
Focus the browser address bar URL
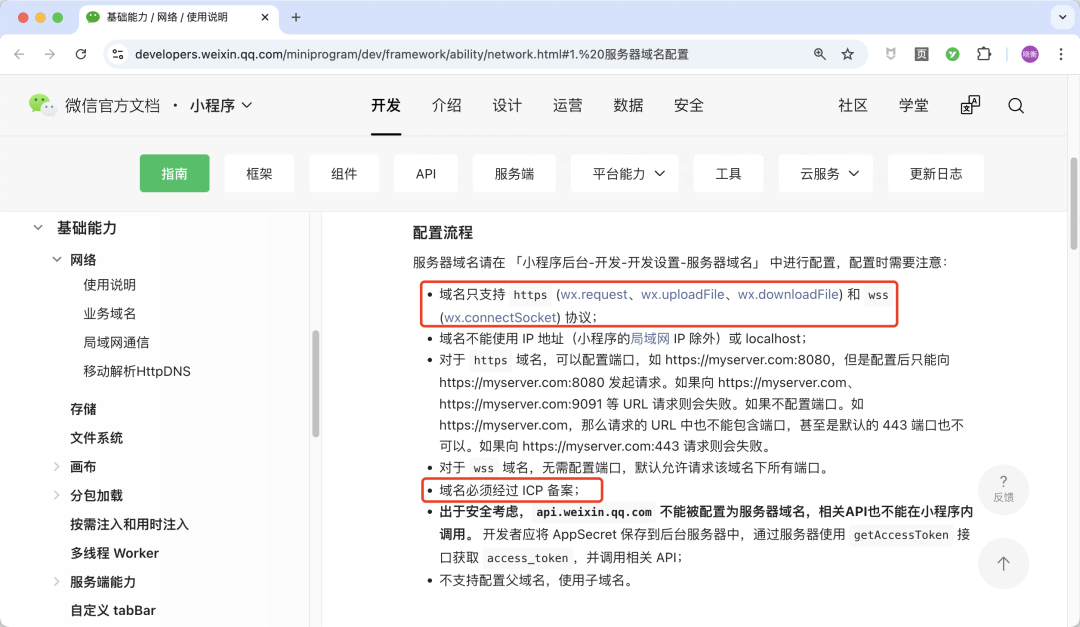[411, 54]
